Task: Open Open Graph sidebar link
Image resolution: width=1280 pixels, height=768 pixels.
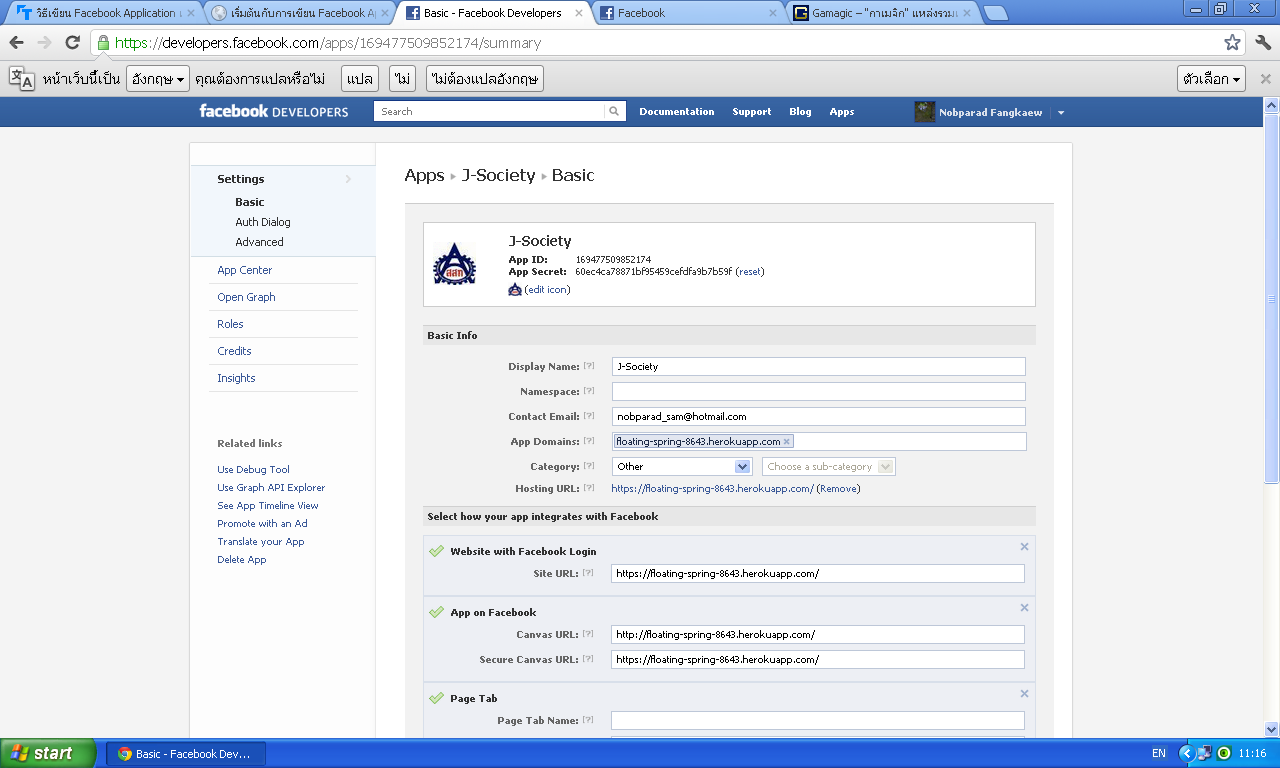Action: pos(246,297)
